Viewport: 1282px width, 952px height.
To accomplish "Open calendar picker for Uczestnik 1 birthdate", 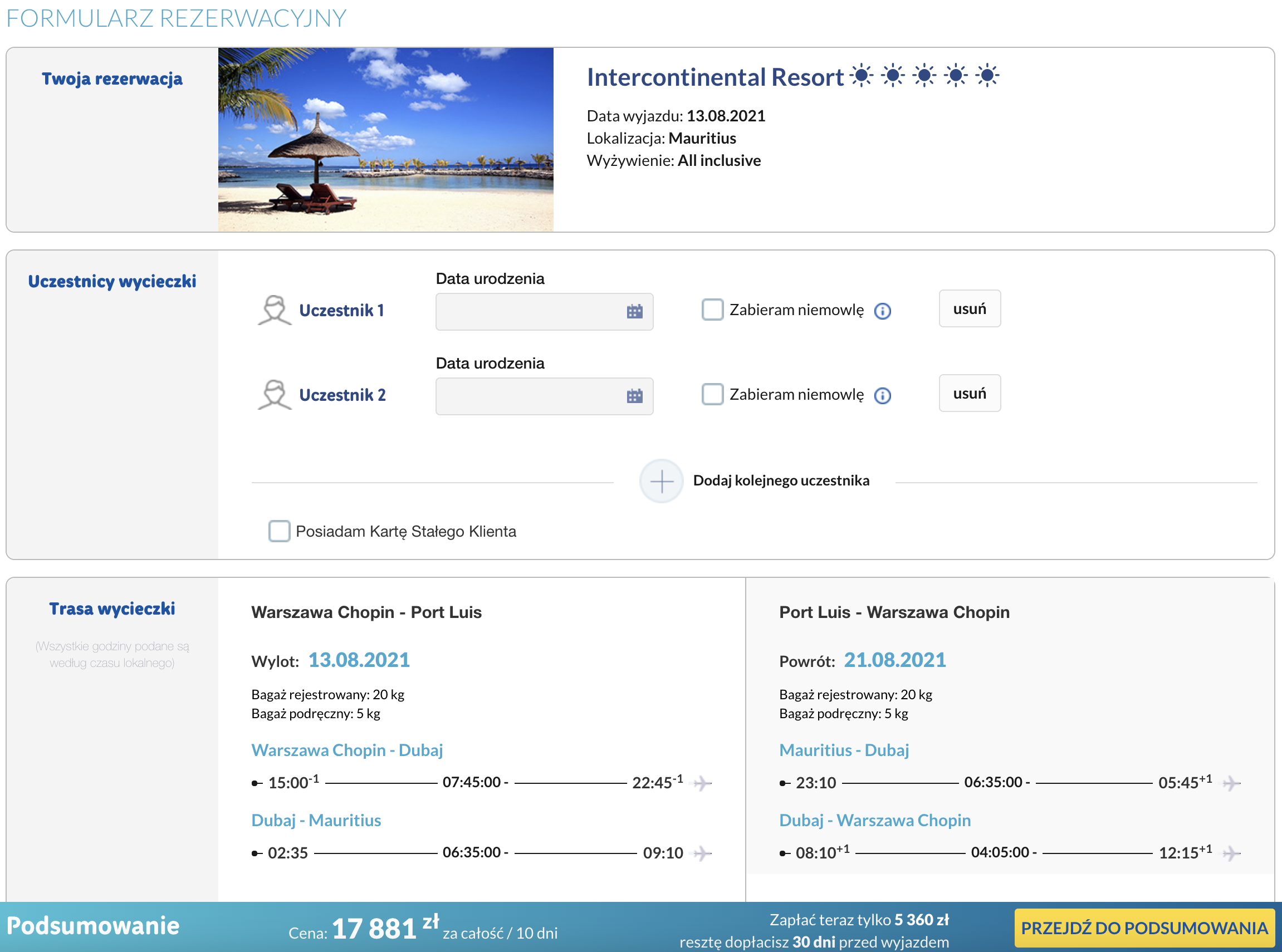I will tap(634, 311).
